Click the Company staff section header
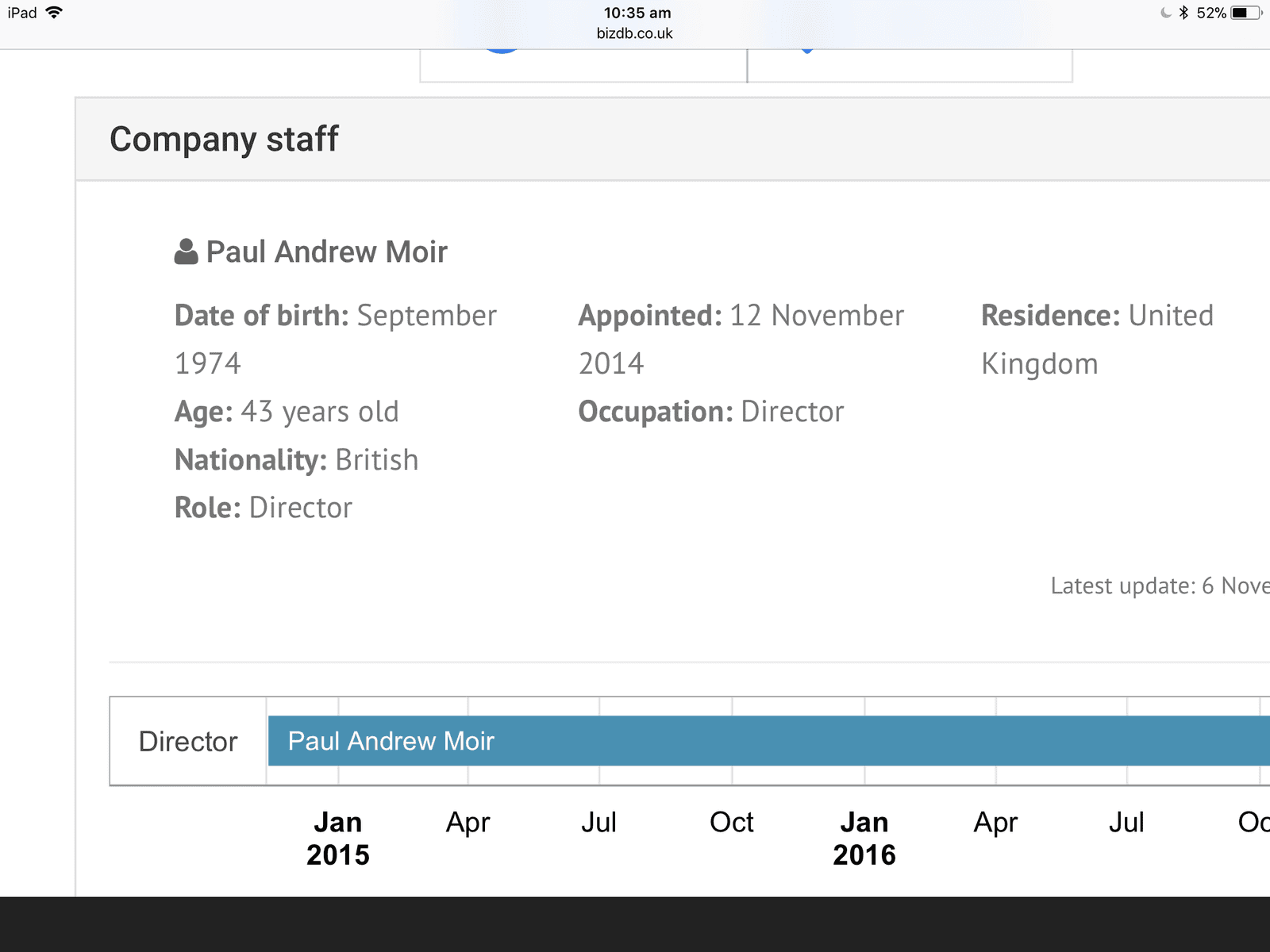The image size is (1270, 952). 225,140
